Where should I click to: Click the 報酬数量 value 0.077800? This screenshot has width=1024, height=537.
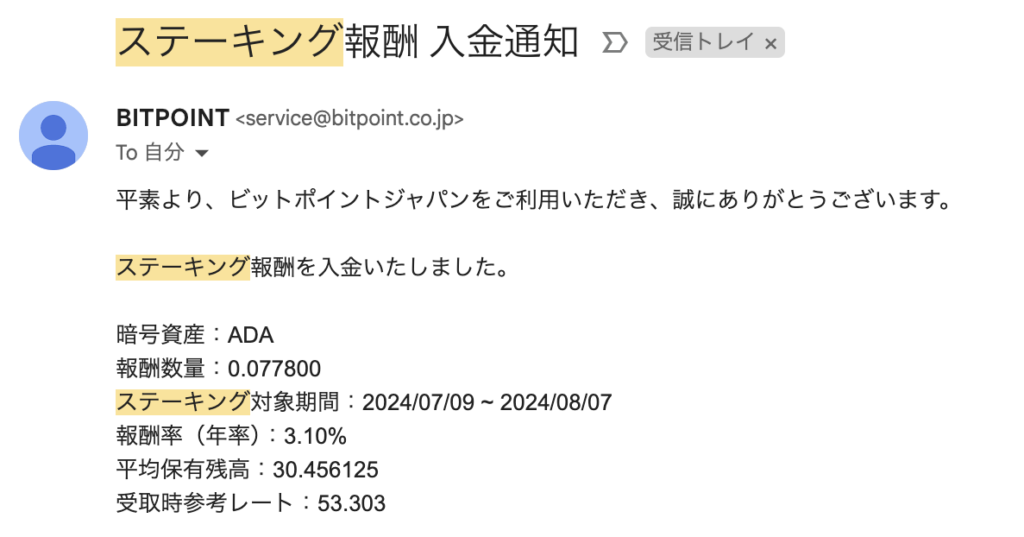(274, 369)
